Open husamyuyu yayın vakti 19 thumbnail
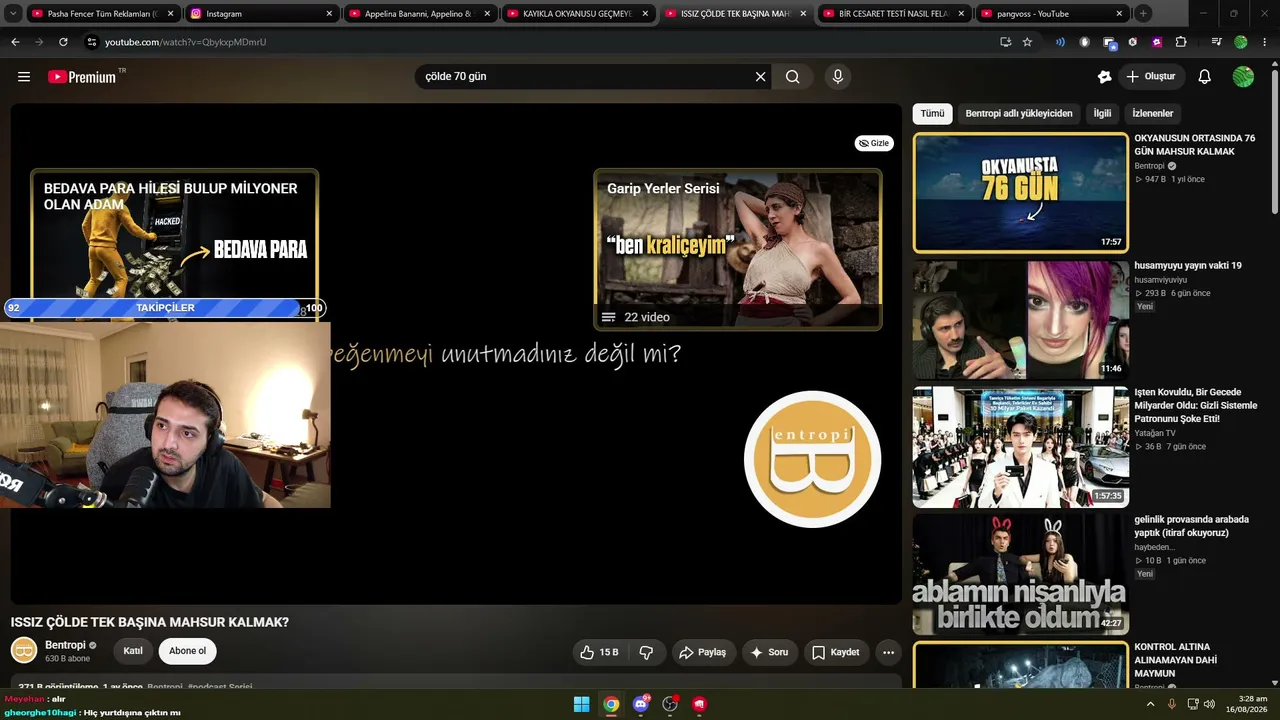This screenshot has height=720, width=1280. tap(1020, 320)
